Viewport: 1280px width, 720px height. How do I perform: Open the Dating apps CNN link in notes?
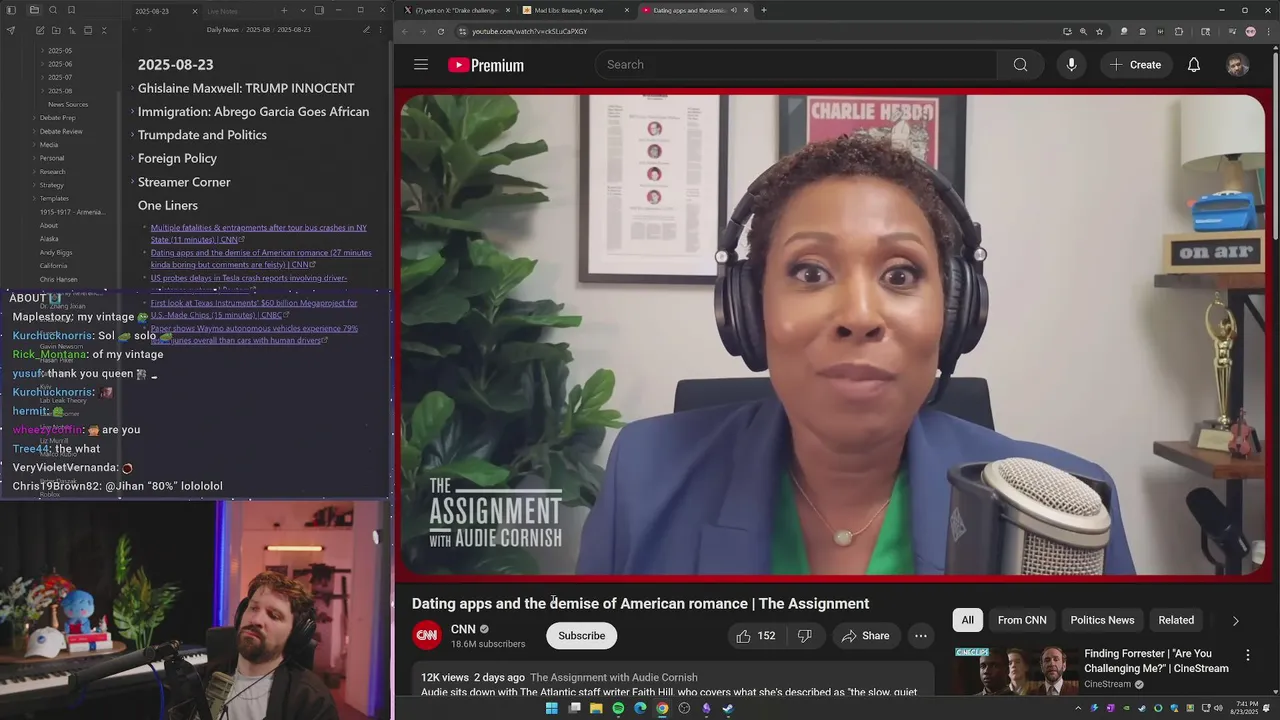pos(260,259)
